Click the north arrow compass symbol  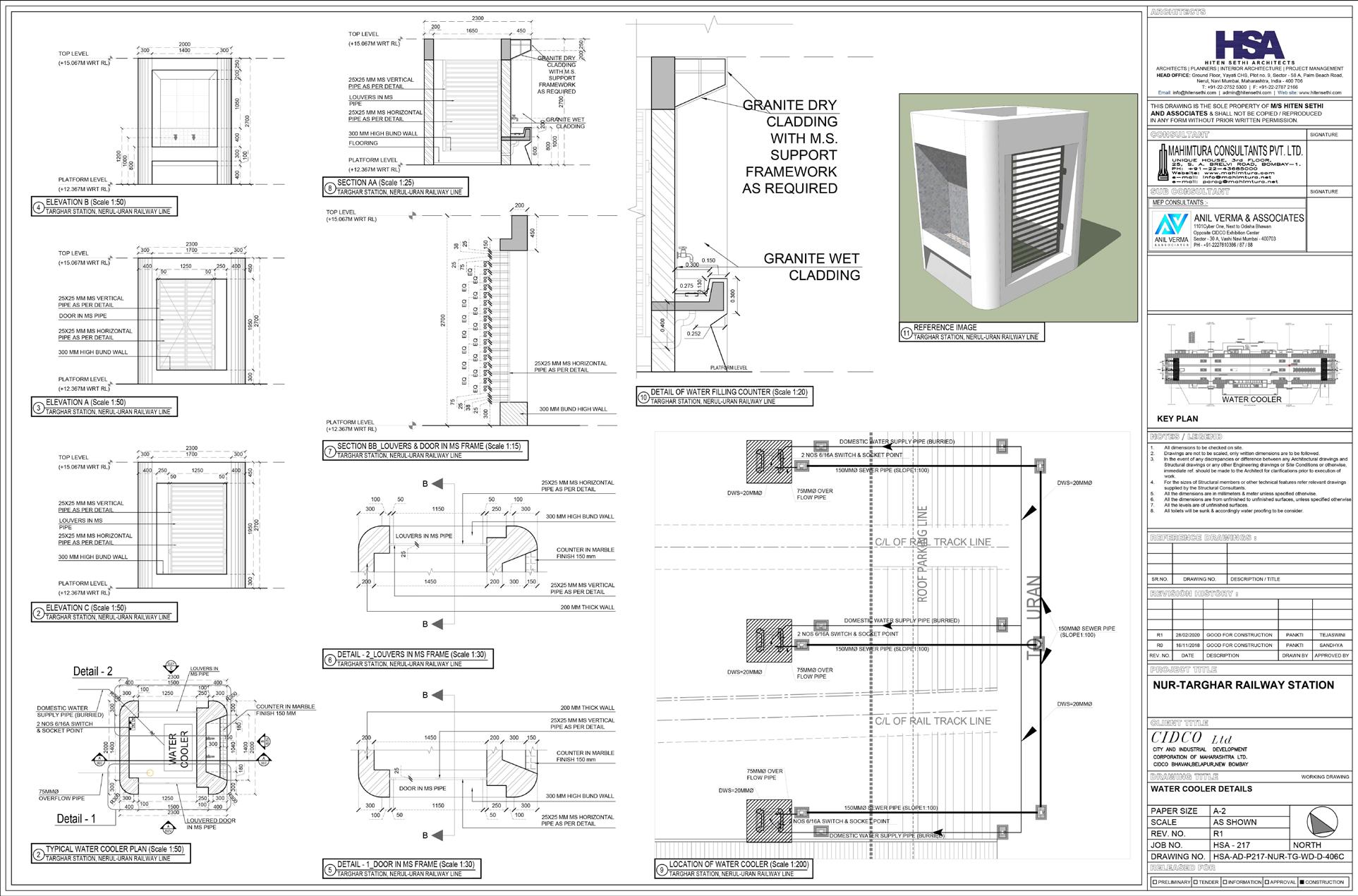click(1323, 822)
